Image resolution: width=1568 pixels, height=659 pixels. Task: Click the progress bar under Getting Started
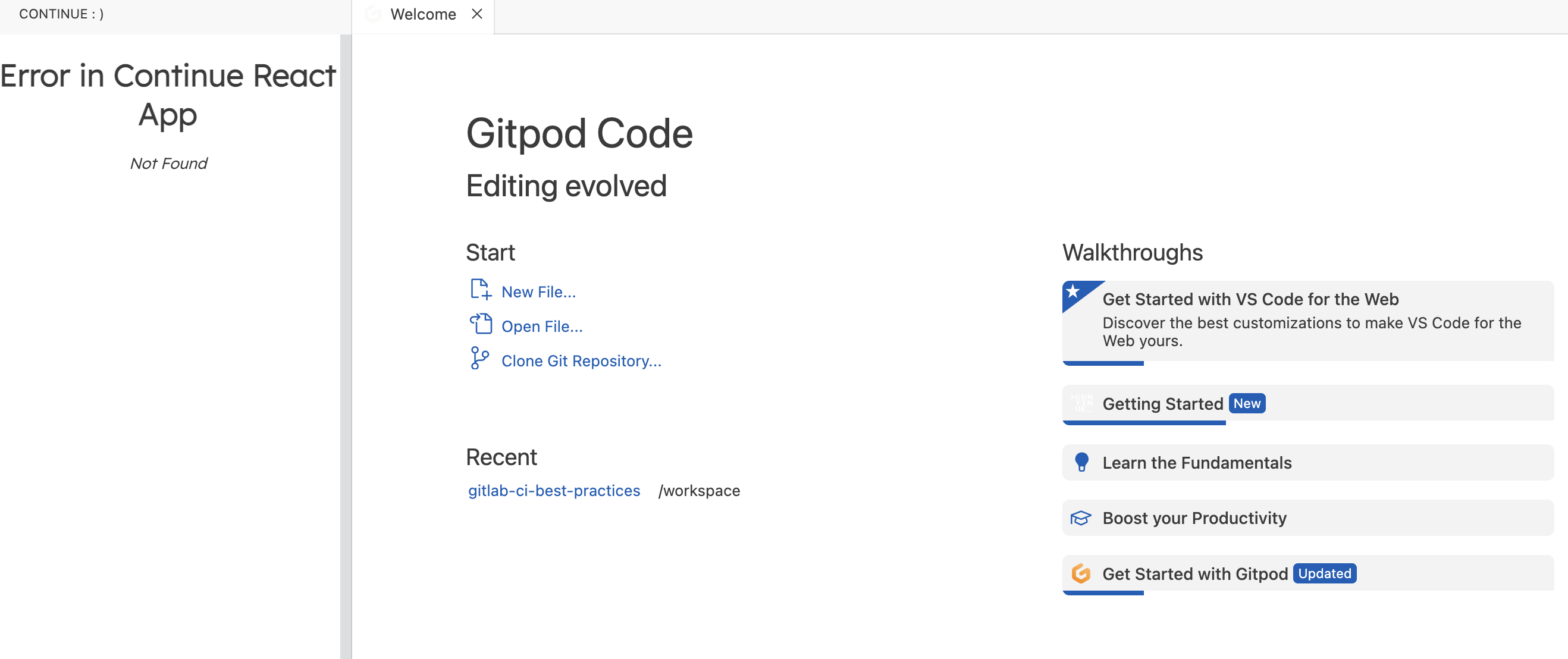[x=1143, y=421]
